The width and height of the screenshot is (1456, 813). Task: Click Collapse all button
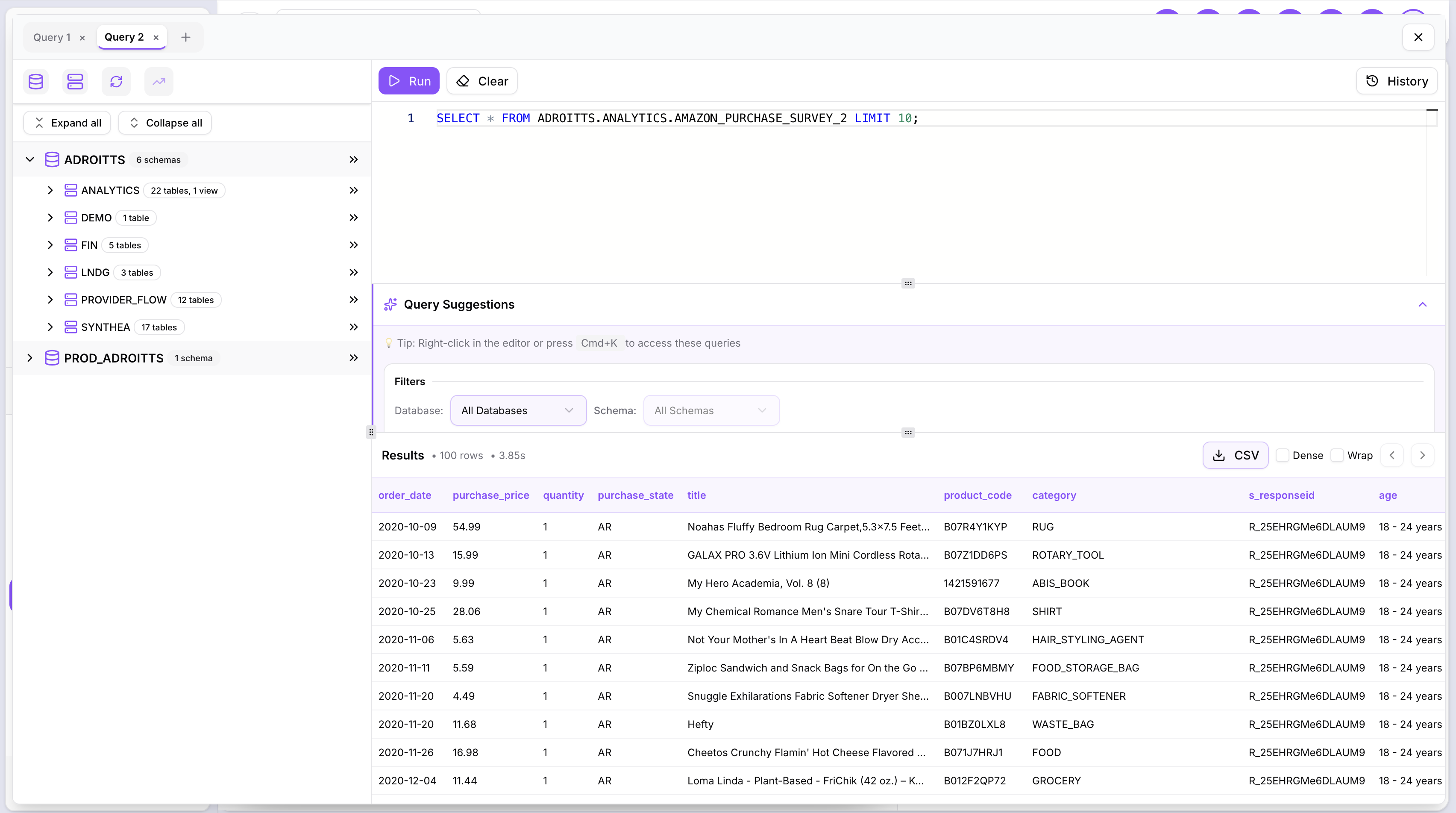(x=165, y=123)
